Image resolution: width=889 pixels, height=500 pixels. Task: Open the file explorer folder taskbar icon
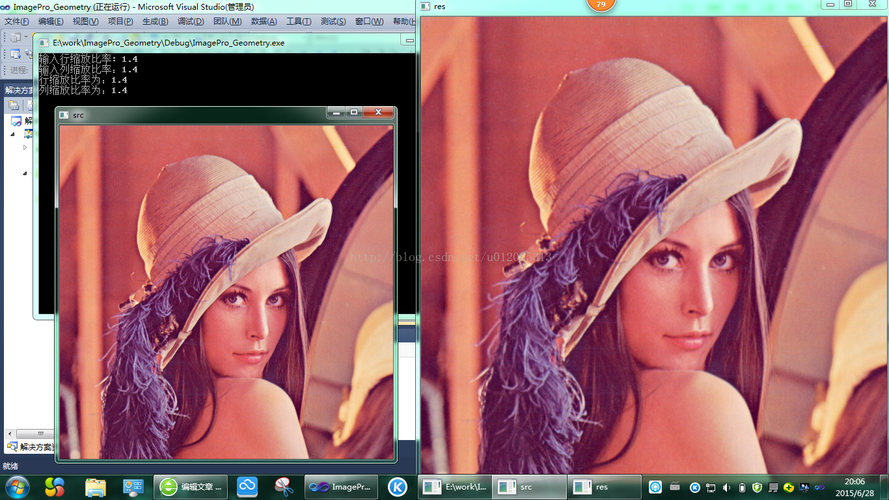coord(95,487)
